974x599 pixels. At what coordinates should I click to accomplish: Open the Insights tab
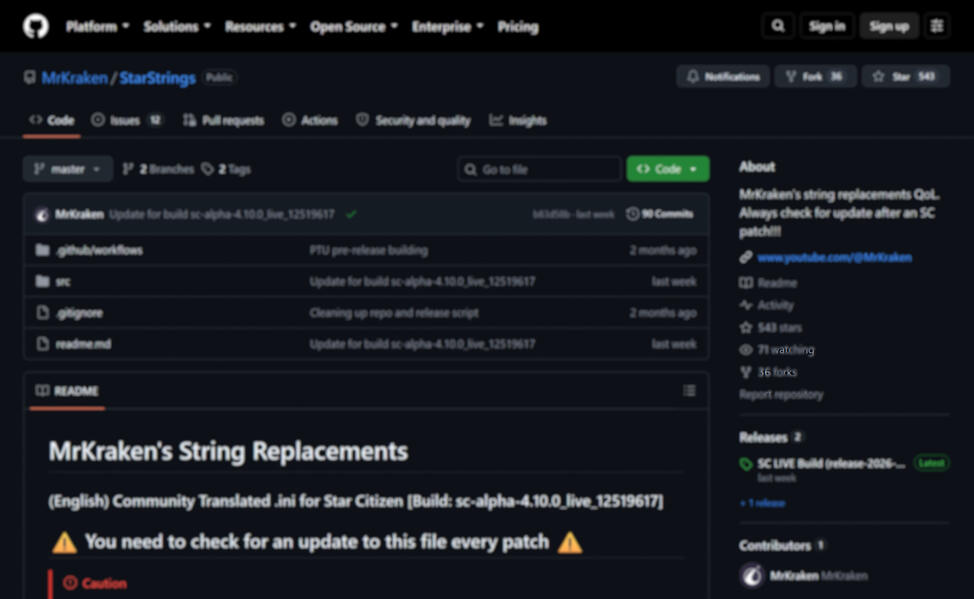(x=518, y=120)
